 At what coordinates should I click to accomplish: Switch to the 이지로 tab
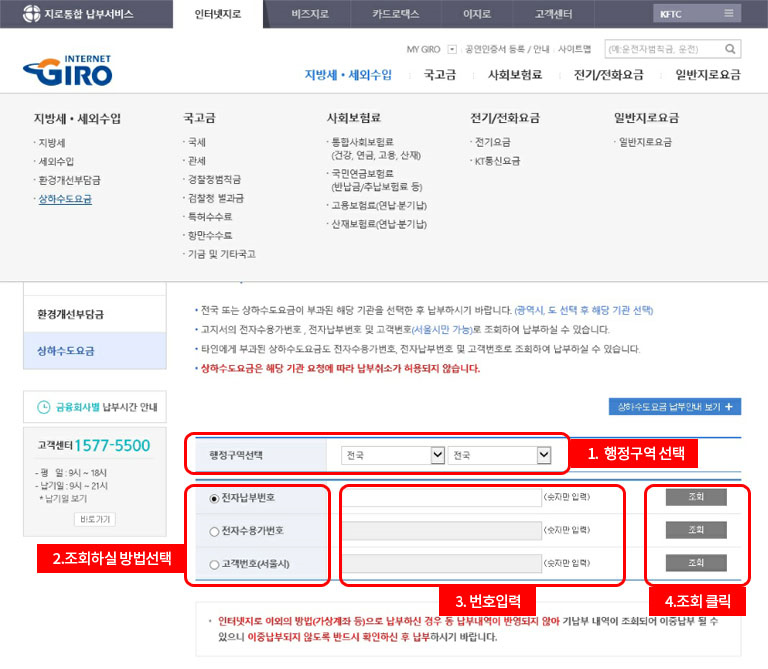pos(477,14)
